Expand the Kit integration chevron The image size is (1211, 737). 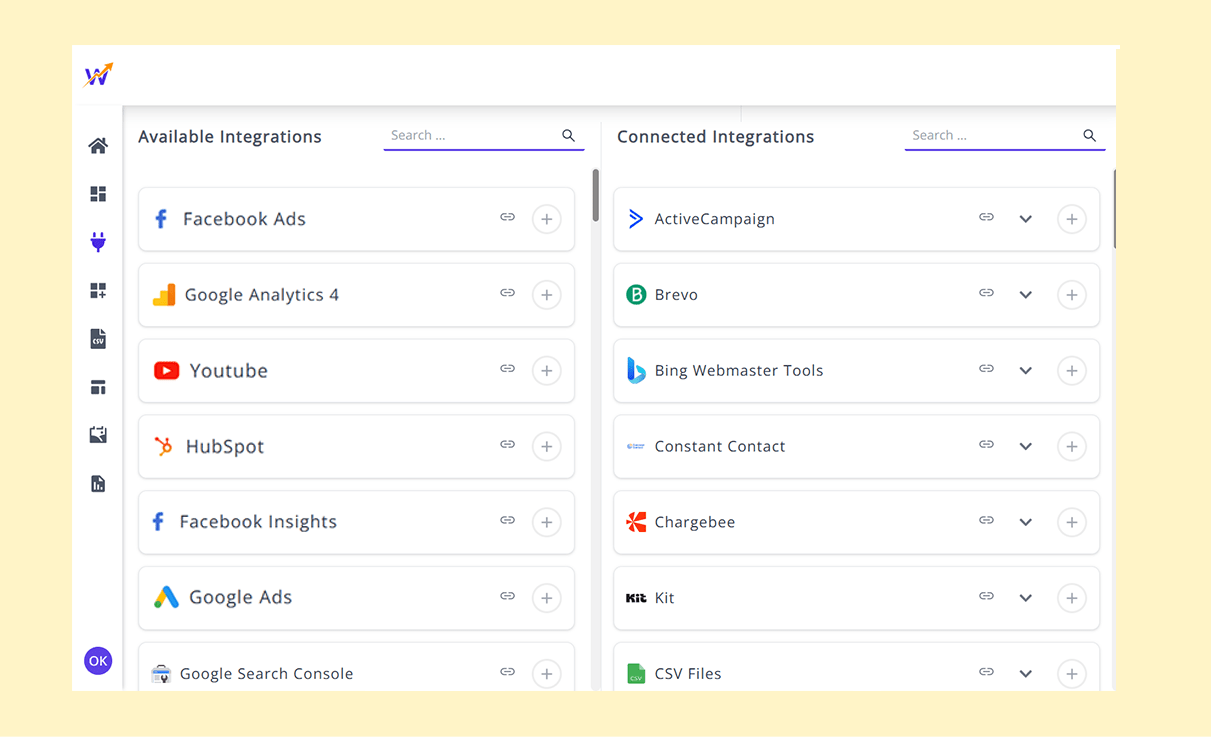click(1025, 598)
